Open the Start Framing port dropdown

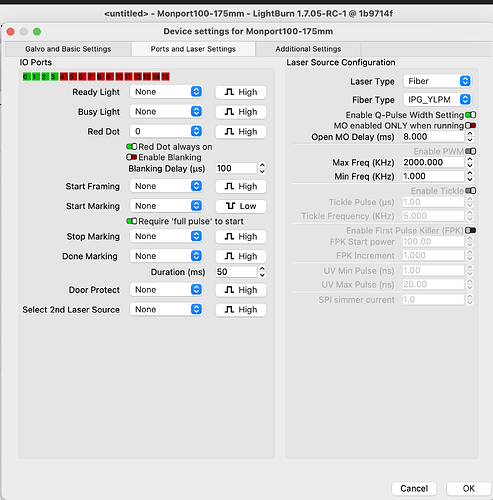click(166, 186)
